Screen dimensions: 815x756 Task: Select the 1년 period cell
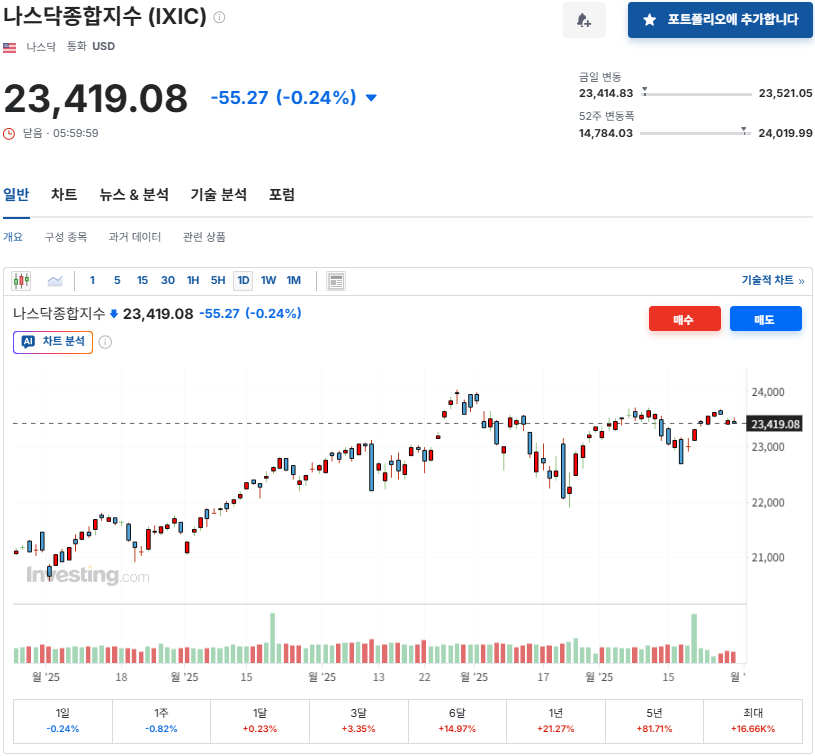coord(556,721)
